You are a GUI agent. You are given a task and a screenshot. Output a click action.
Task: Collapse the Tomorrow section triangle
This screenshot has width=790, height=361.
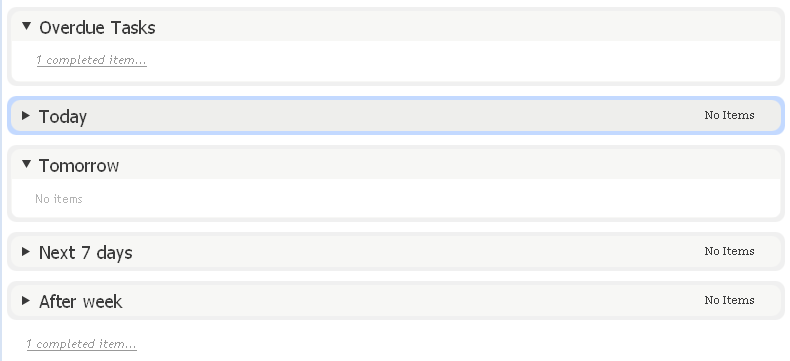[27, 164]
